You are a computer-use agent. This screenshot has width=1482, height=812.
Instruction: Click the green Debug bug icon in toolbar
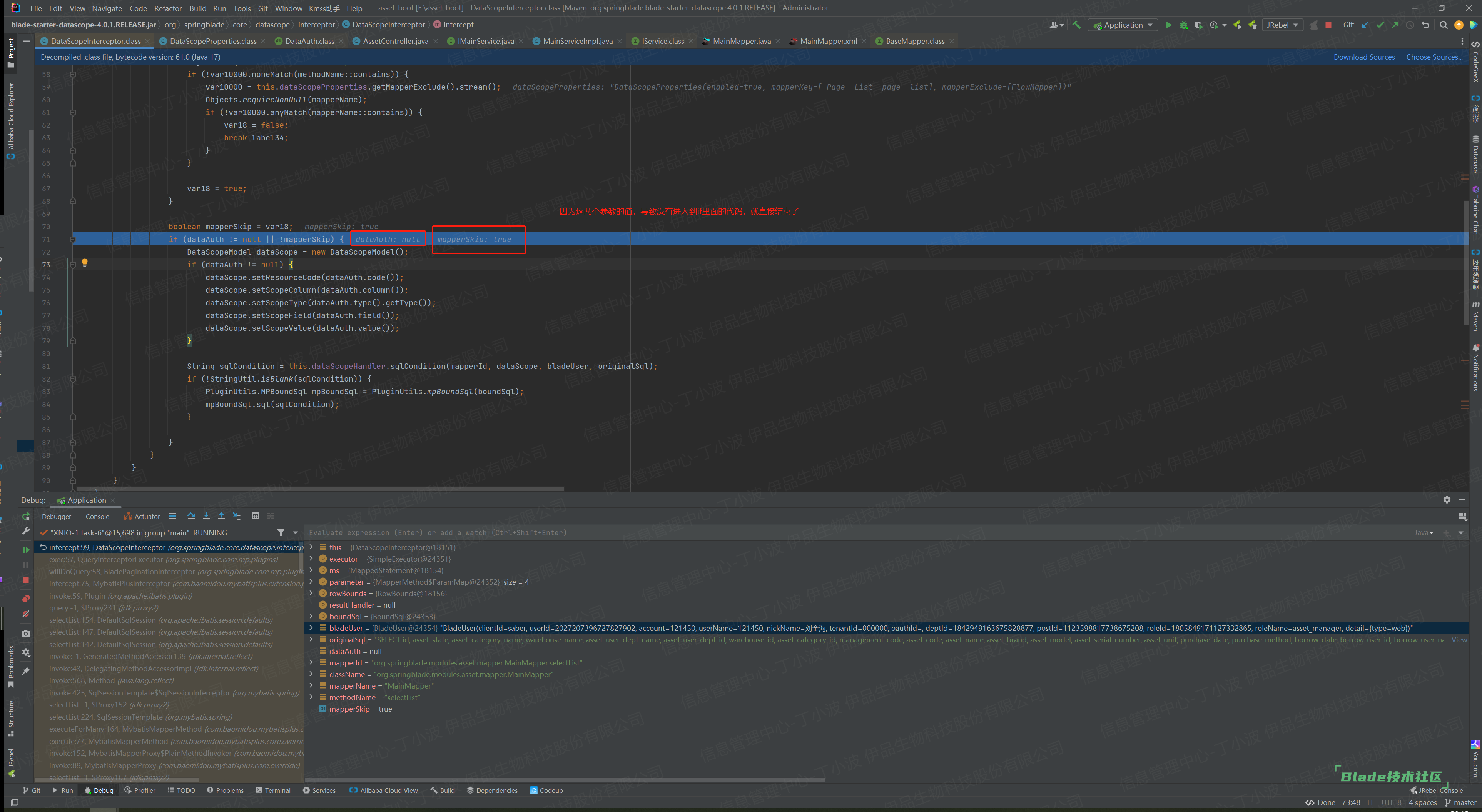1184,25
